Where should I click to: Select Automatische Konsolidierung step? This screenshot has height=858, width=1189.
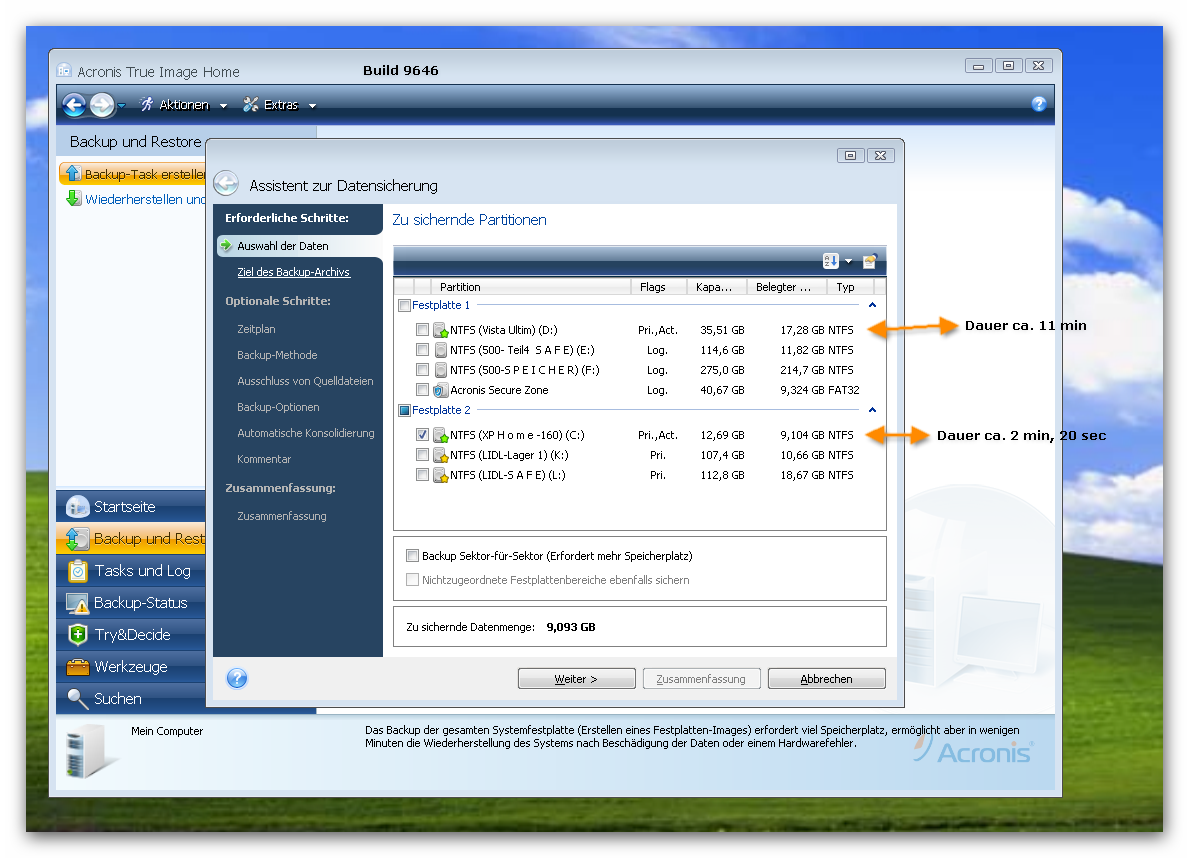pyautogui.click(x=306, y=433)
